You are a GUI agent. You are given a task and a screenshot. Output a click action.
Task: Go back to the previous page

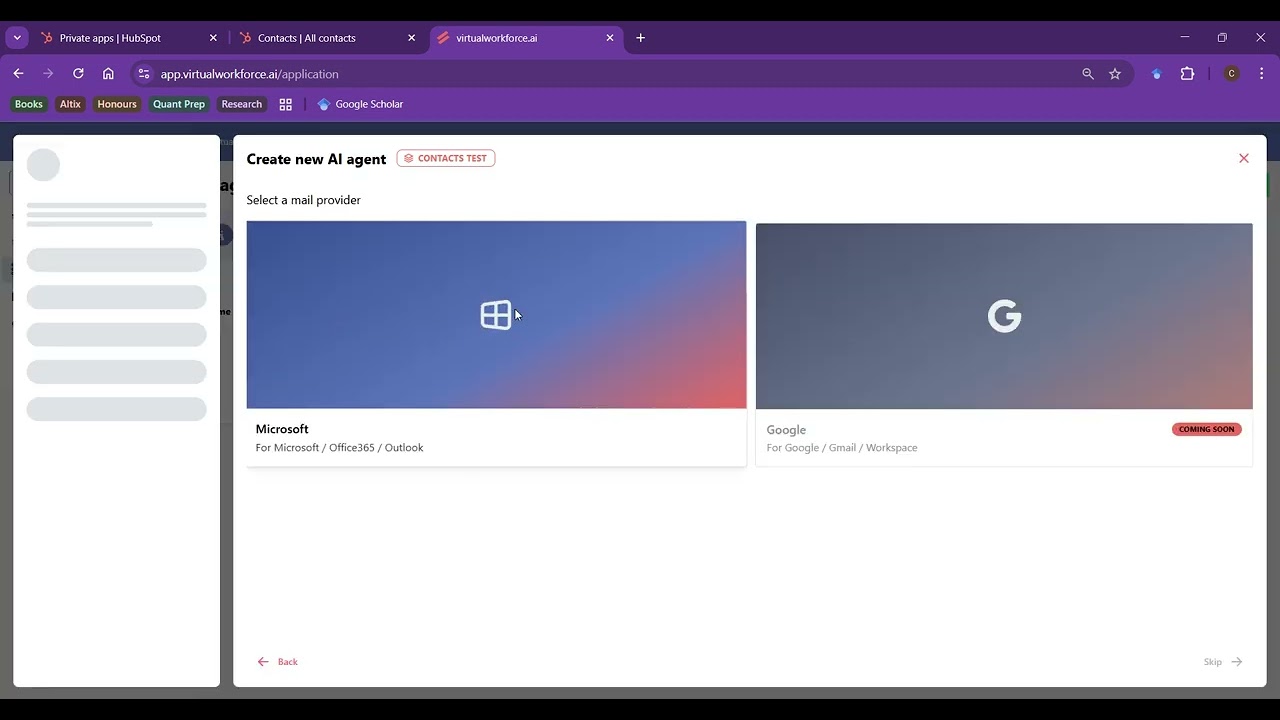[18, 73]
